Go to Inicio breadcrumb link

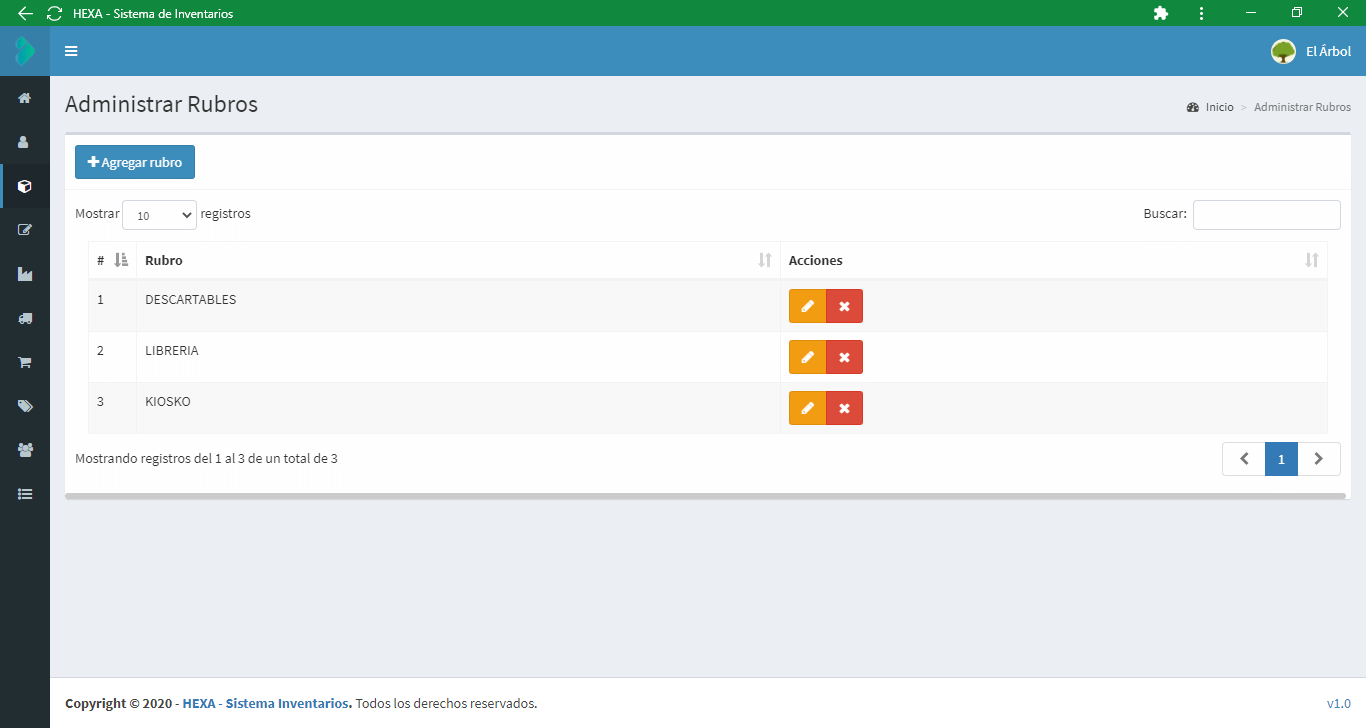click(1219, 107)
